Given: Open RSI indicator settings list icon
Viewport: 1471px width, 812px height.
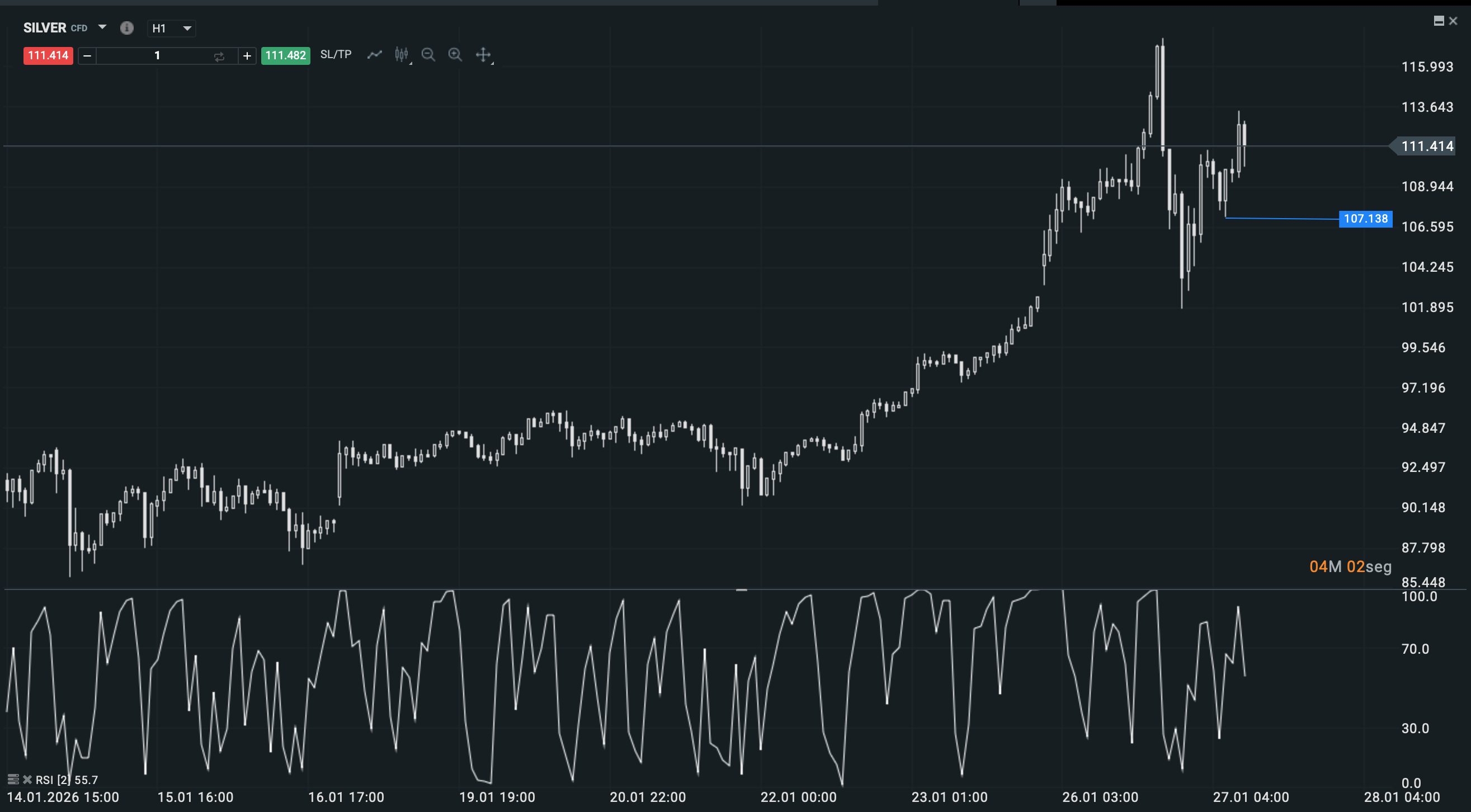Looking at the screenshot, I should [x=13, y=779].
